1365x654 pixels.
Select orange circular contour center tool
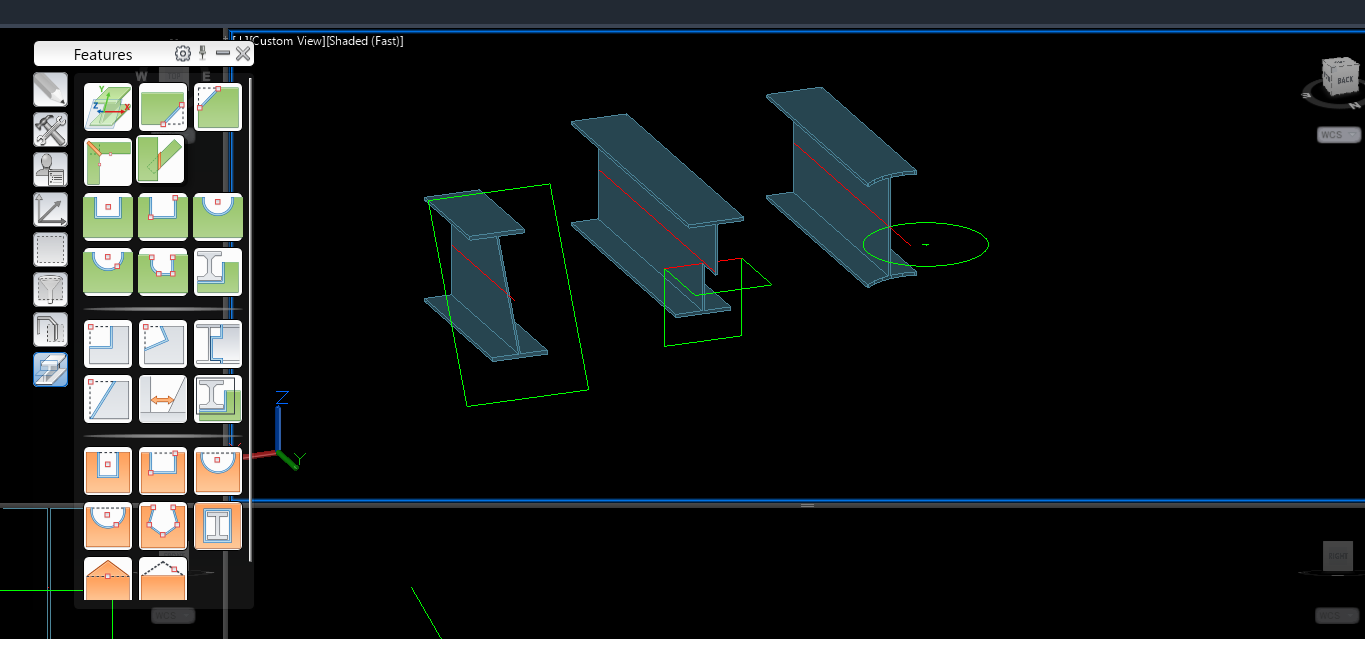pos(218,471)
